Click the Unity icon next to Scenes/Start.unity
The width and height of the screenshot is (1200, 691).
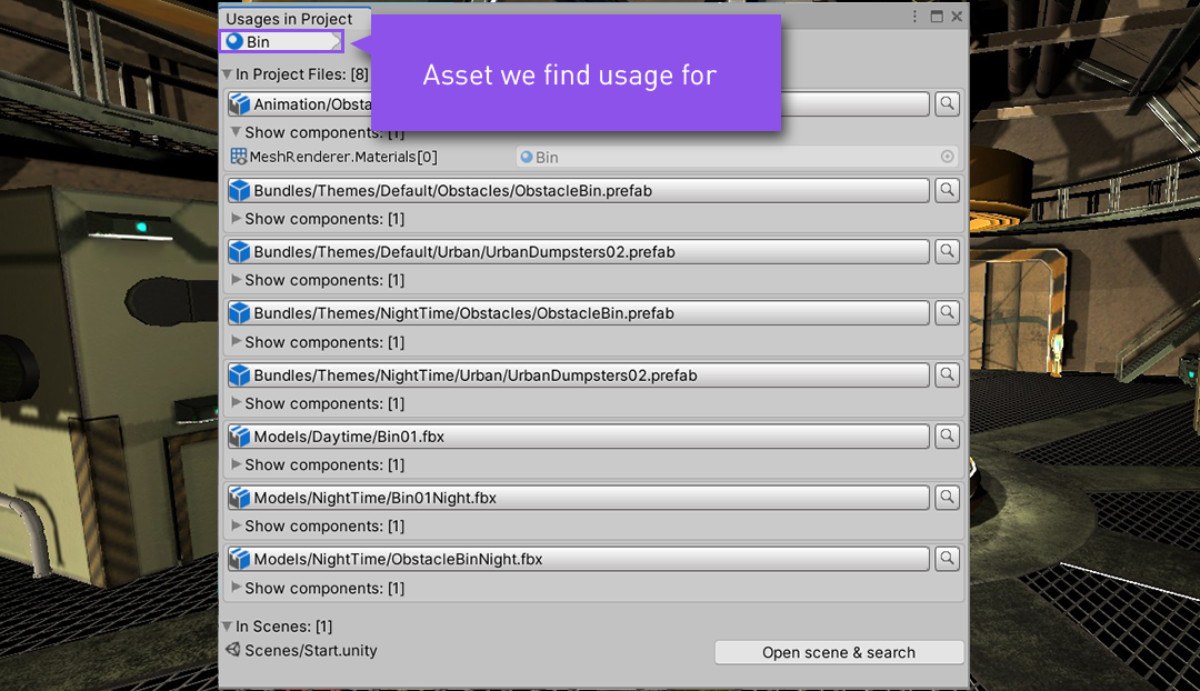pyautogui.click(x=233, y=650)
